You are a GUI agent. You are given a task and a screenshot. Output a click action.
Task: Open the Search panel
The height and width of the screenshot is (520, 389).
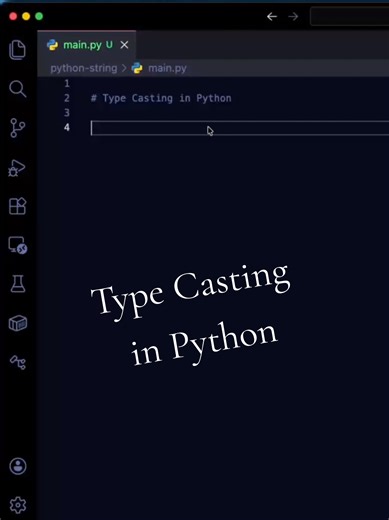[17, 89]
